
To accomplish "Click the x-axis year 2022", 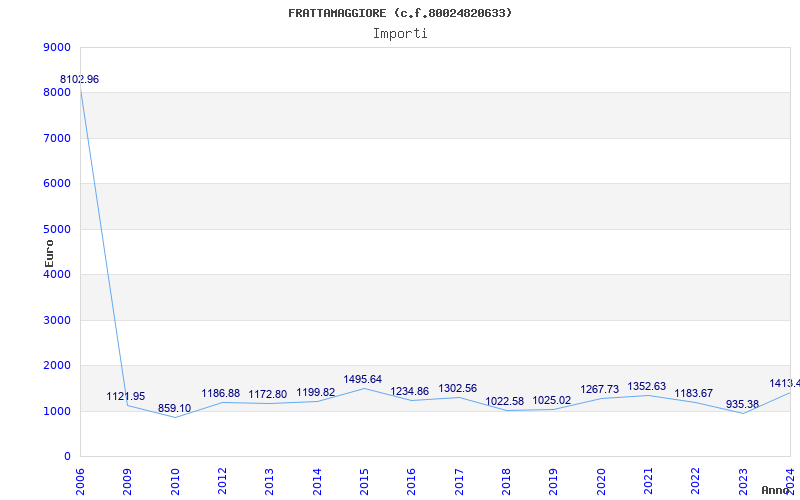I will (x=695, y=482).
